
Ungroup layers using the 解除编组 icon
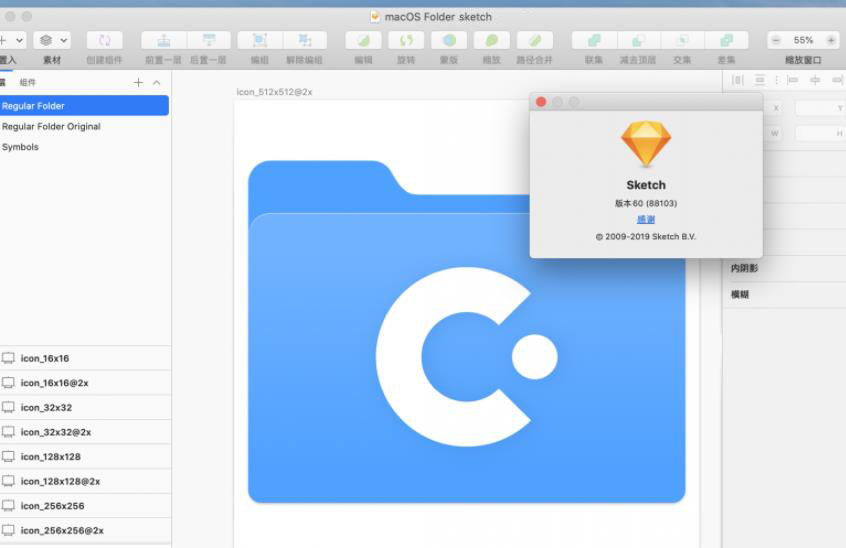(x=305, y=40)
